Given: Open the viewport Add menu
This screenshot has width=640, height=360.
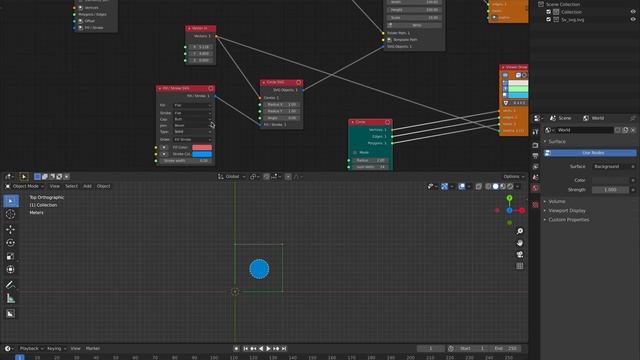Looking at the screenshot, I should 87,187.
